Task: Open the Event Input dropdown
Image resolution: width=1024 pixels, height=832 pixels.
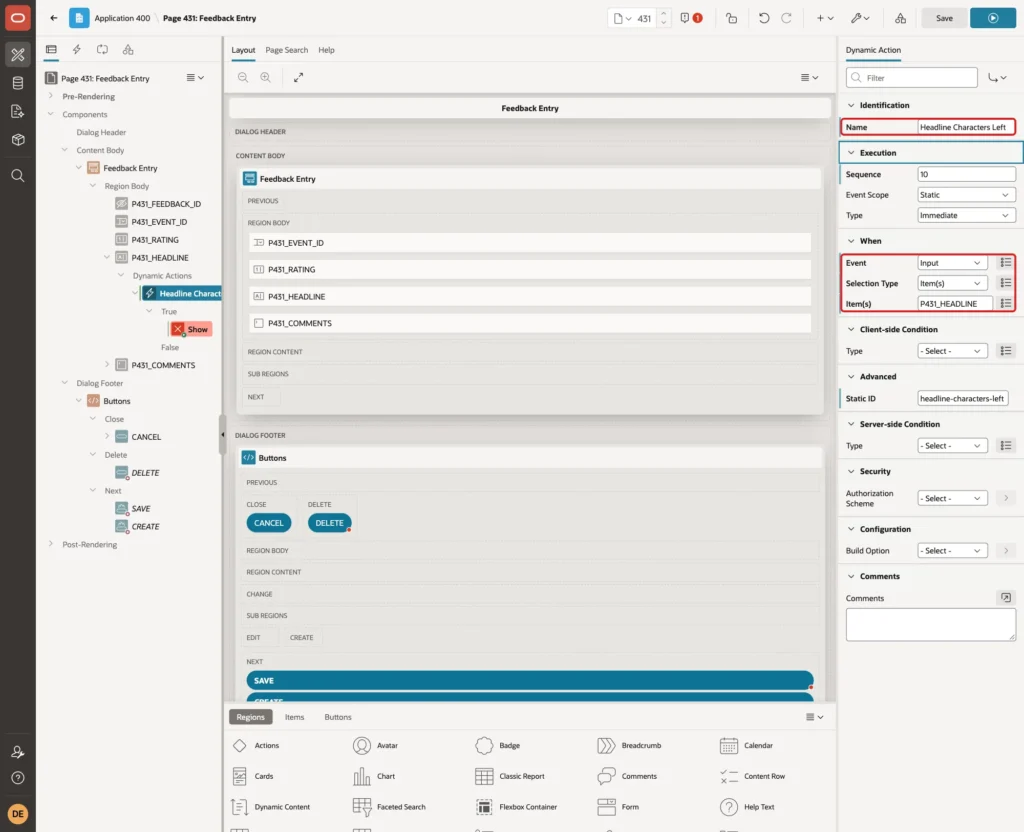Action: [952, 263]
